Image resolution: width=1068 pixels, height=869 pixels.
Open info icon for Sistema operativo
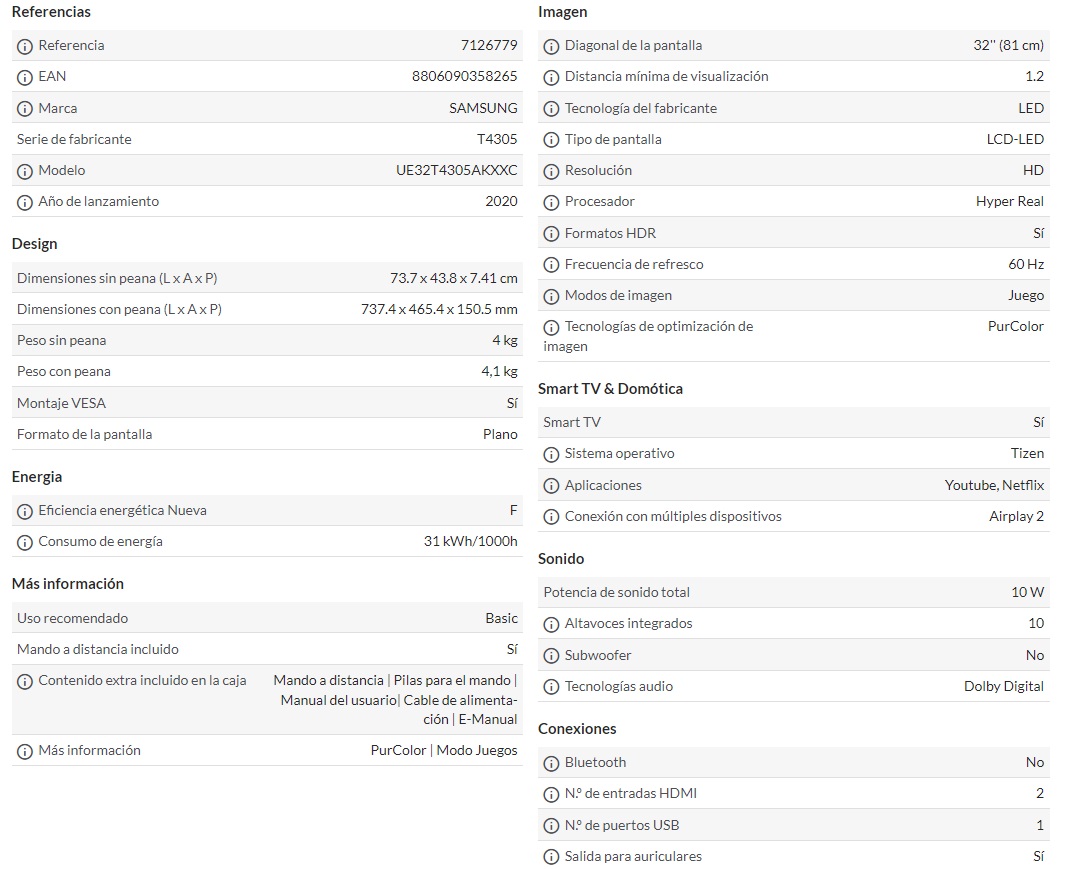pos(551,454)
